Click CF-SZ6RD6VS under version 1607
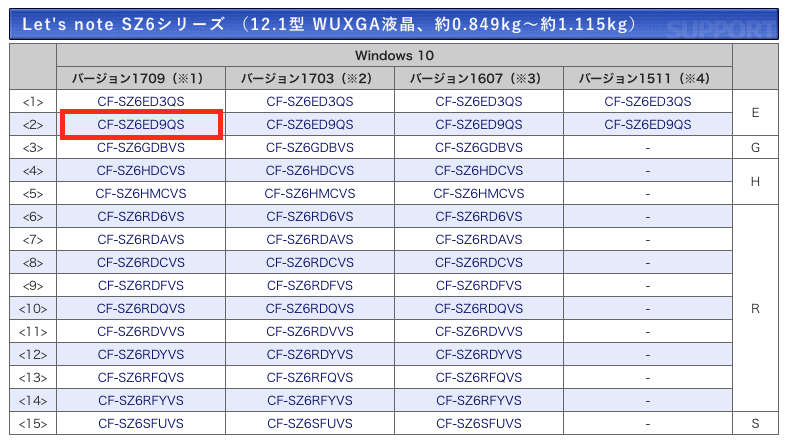 [x=478, y=216]
